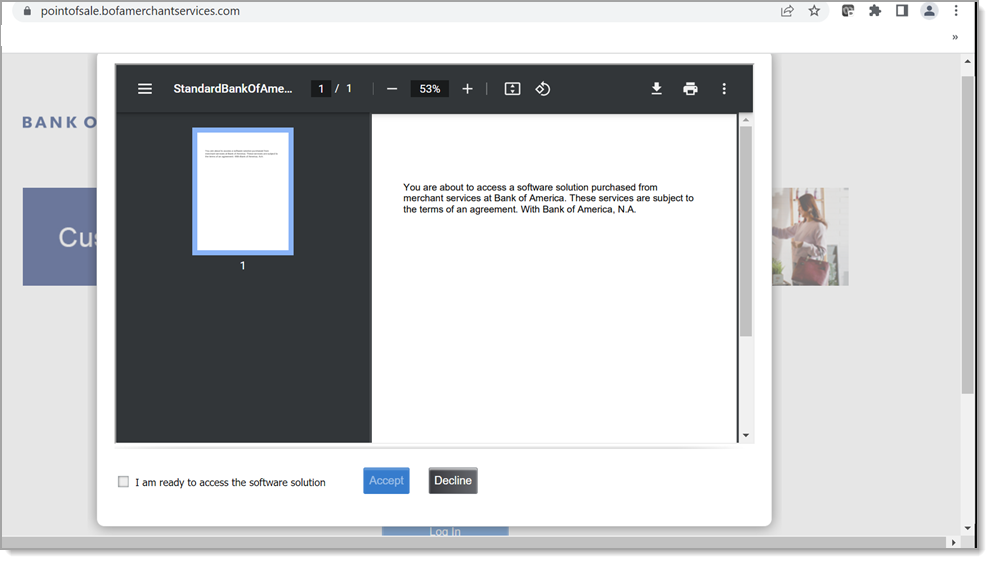Click the PDF vertical scrollbar thumb
Screen dimensions: 991x562
(746, 231)
